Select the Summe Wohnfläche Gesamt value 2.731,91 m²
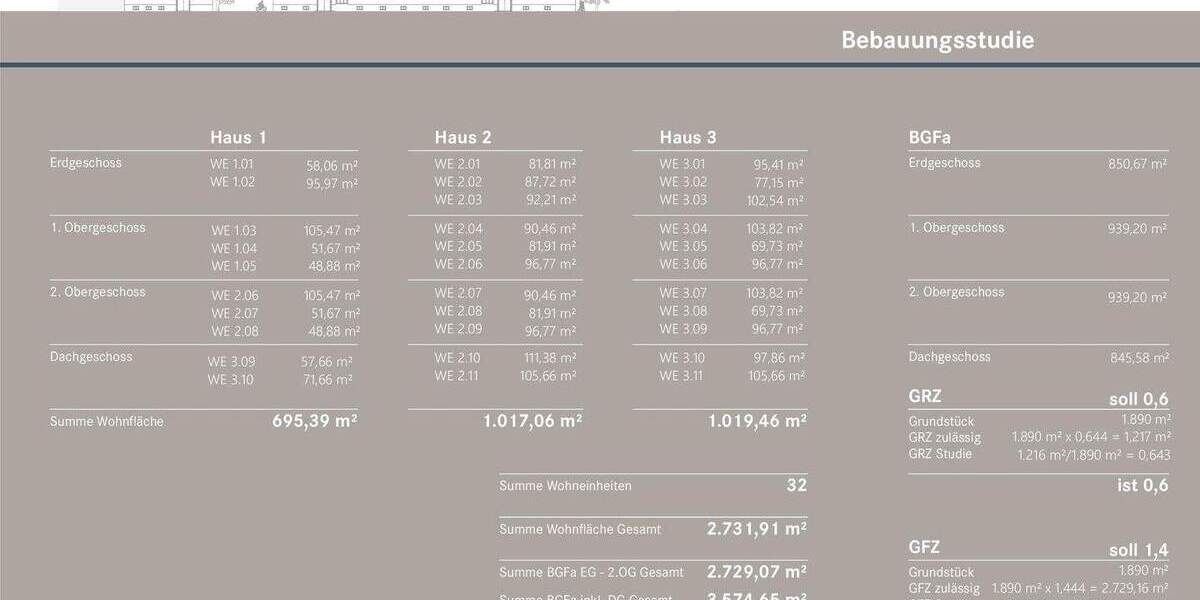Screen dimensions: 1200x600 (x=756, y=528)
